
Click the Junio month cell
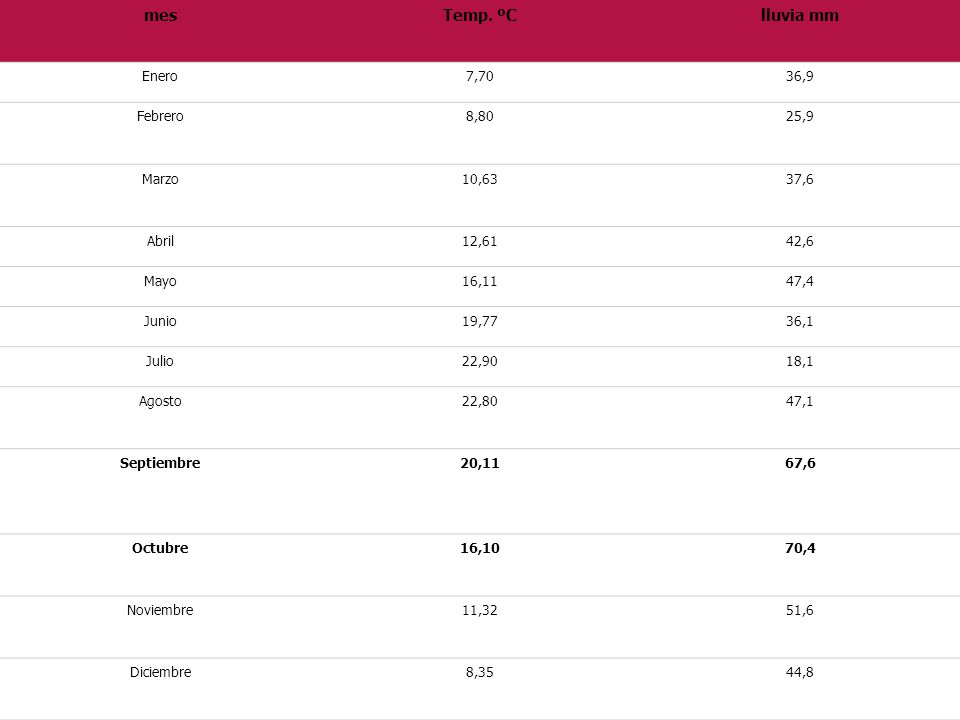160,321
